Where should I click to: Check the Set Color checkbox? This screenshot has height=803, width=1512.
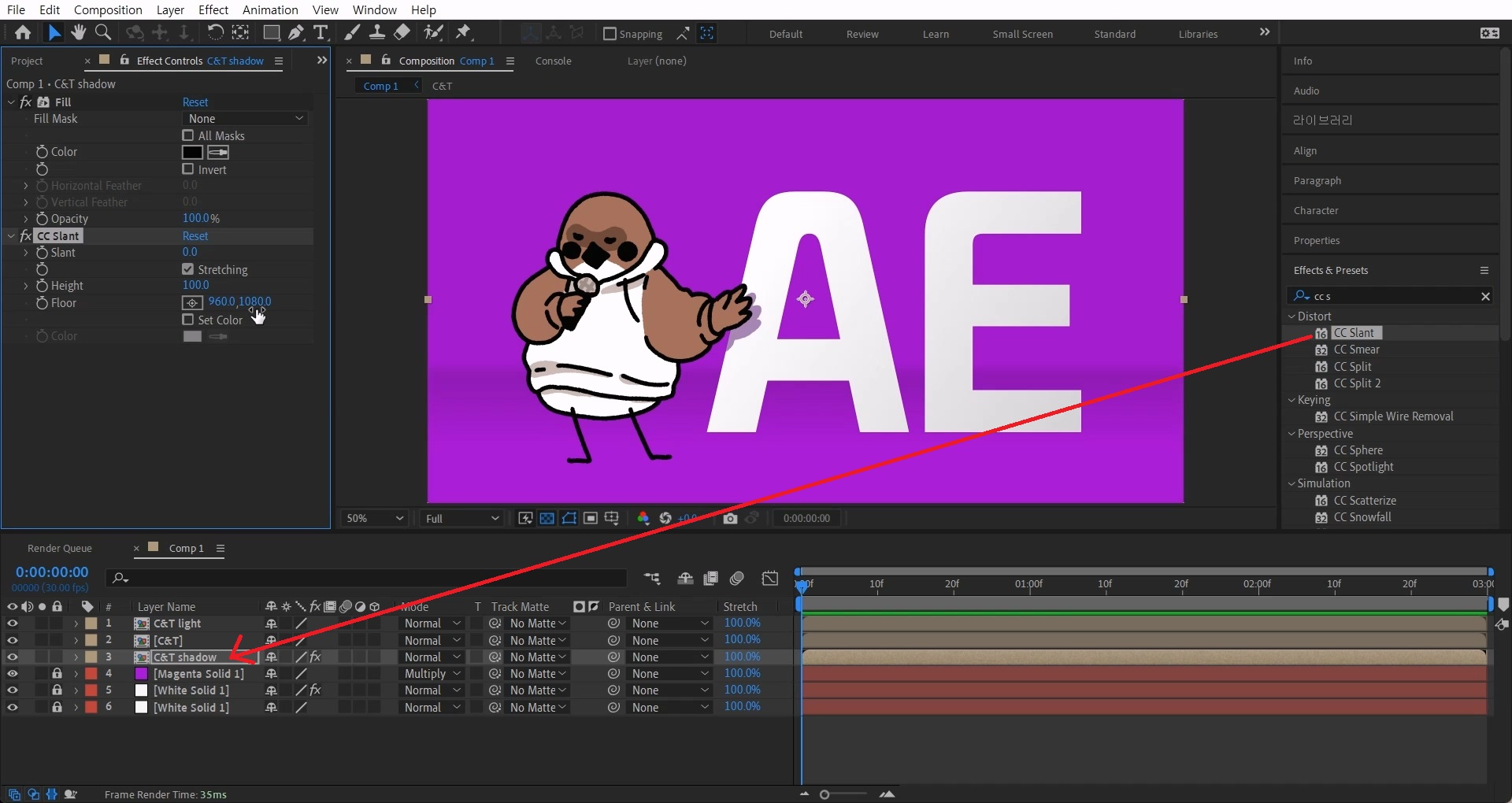point(188,320)
